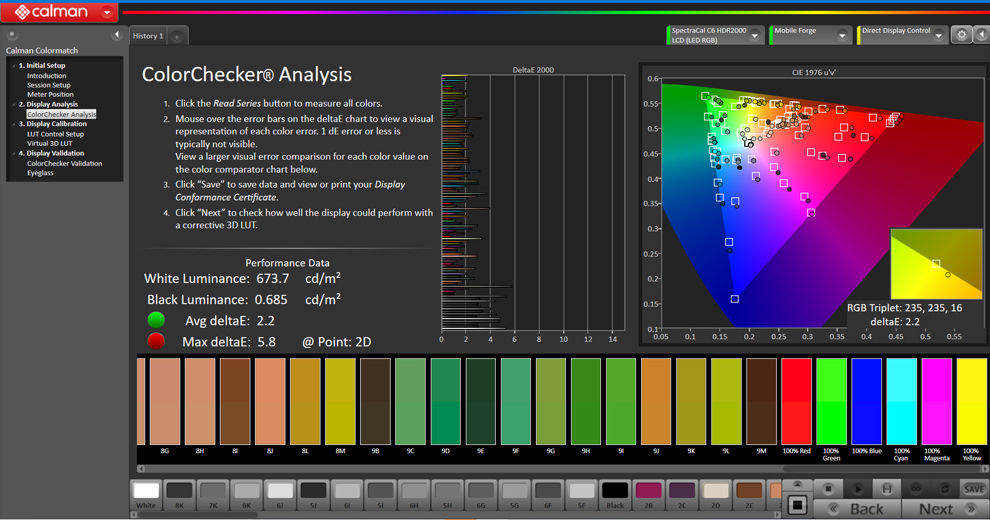This screenshot has width=990, height=520.
Task: Open the Introduction workflow page
Action: (x=47, y=76)
